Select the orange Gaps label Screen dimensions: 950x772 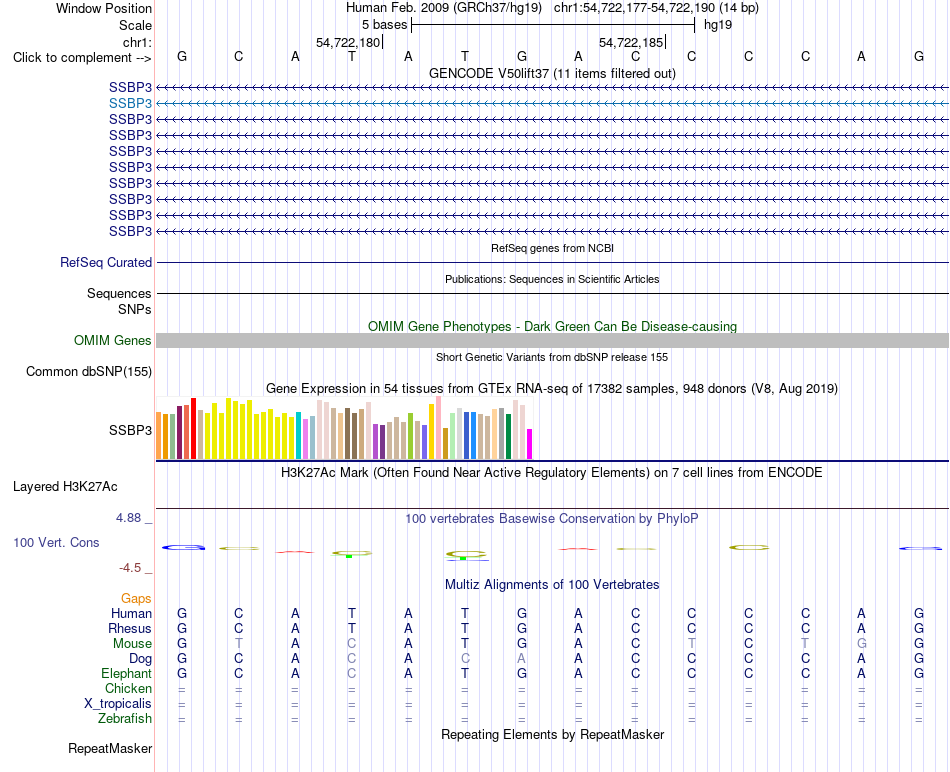click(136, 598)
